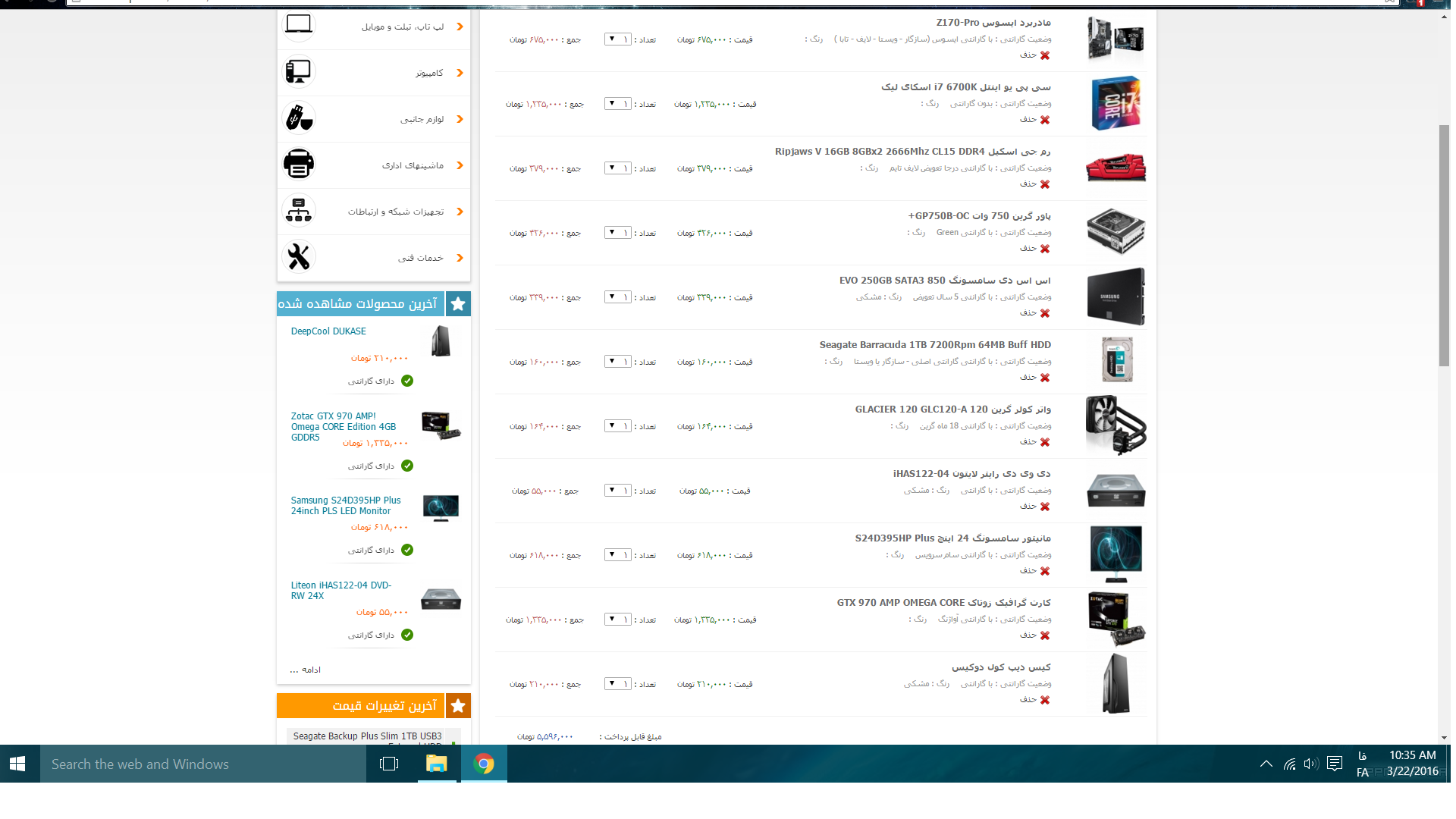Open Task View on the taskbar
This screenshot has width=1456, height=819.
(389, 764)
